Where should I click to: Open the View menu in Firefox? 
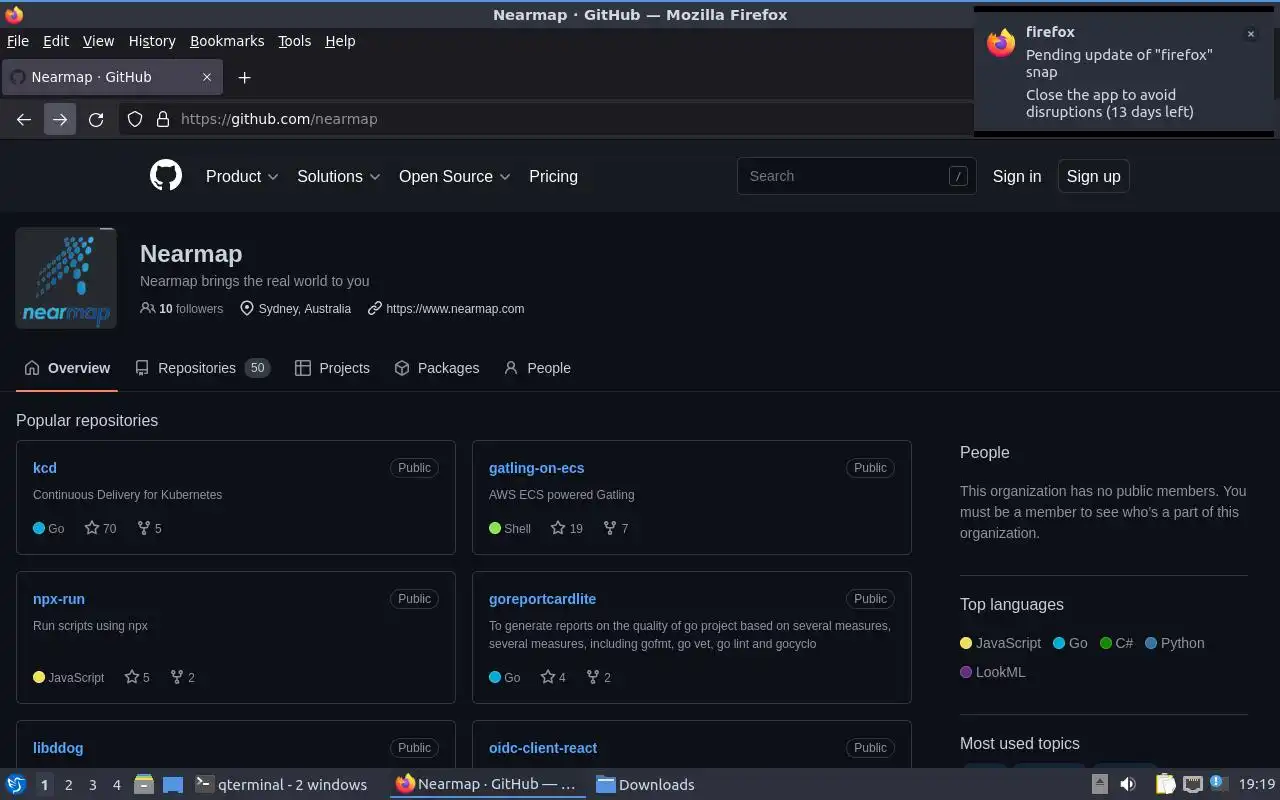point(98,41)
